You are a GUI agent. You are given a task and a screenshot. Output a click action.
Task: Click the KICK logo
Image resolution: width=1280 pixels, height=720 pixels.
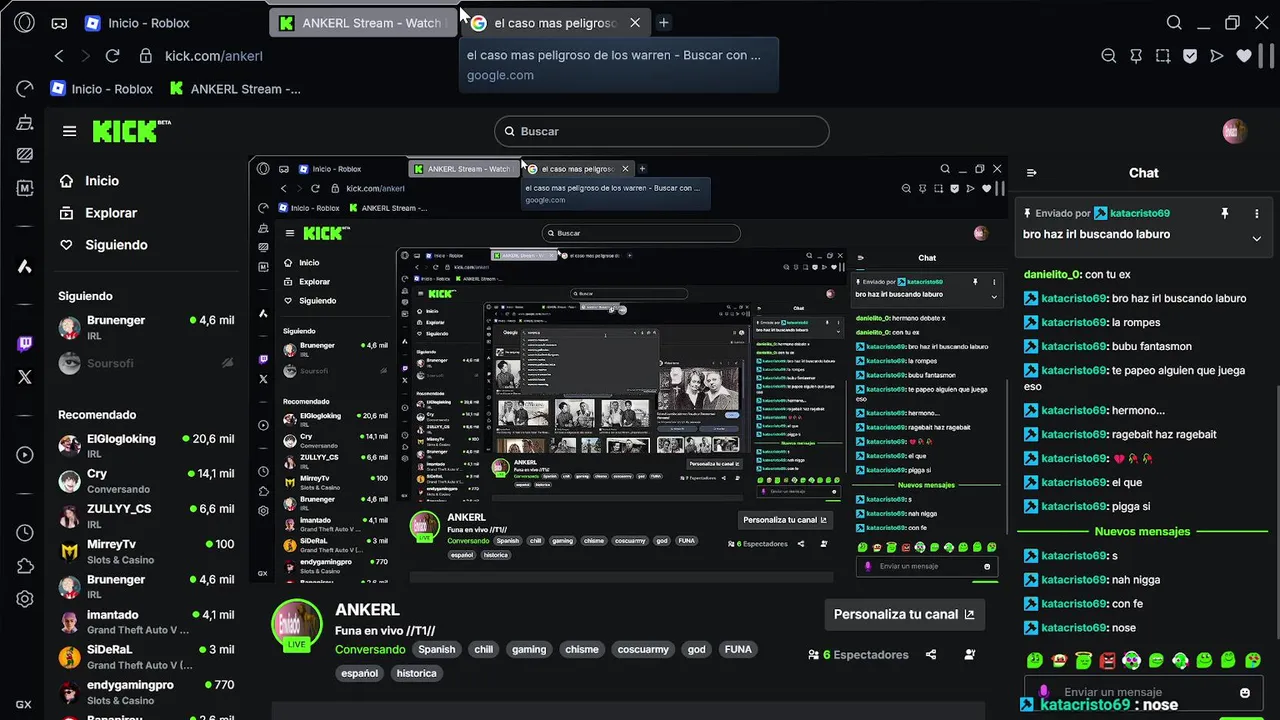(131, 131)
